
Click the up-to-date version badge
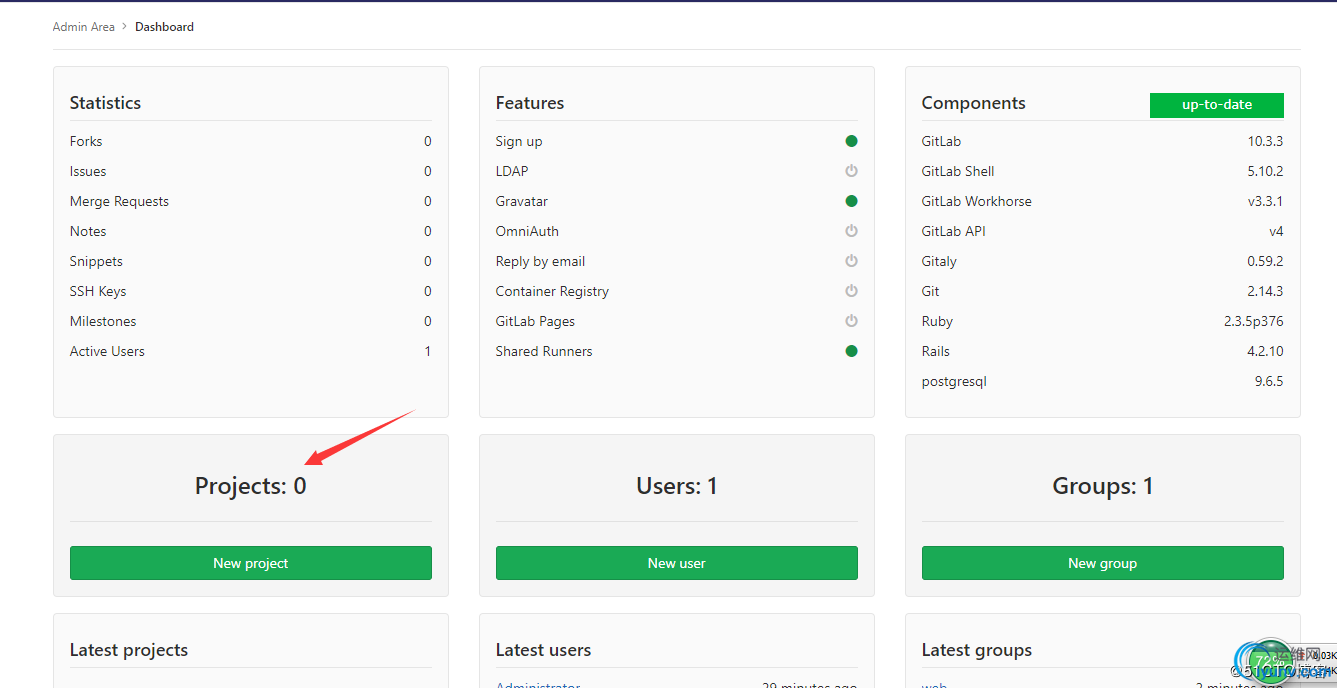tap(1217, 104)
